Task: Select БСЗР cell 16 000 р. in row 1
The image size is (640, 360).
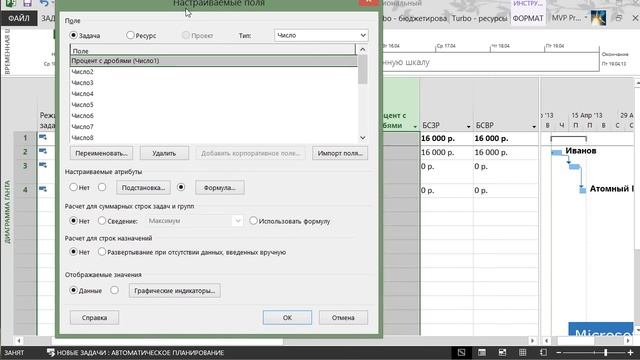Action: 447,138
